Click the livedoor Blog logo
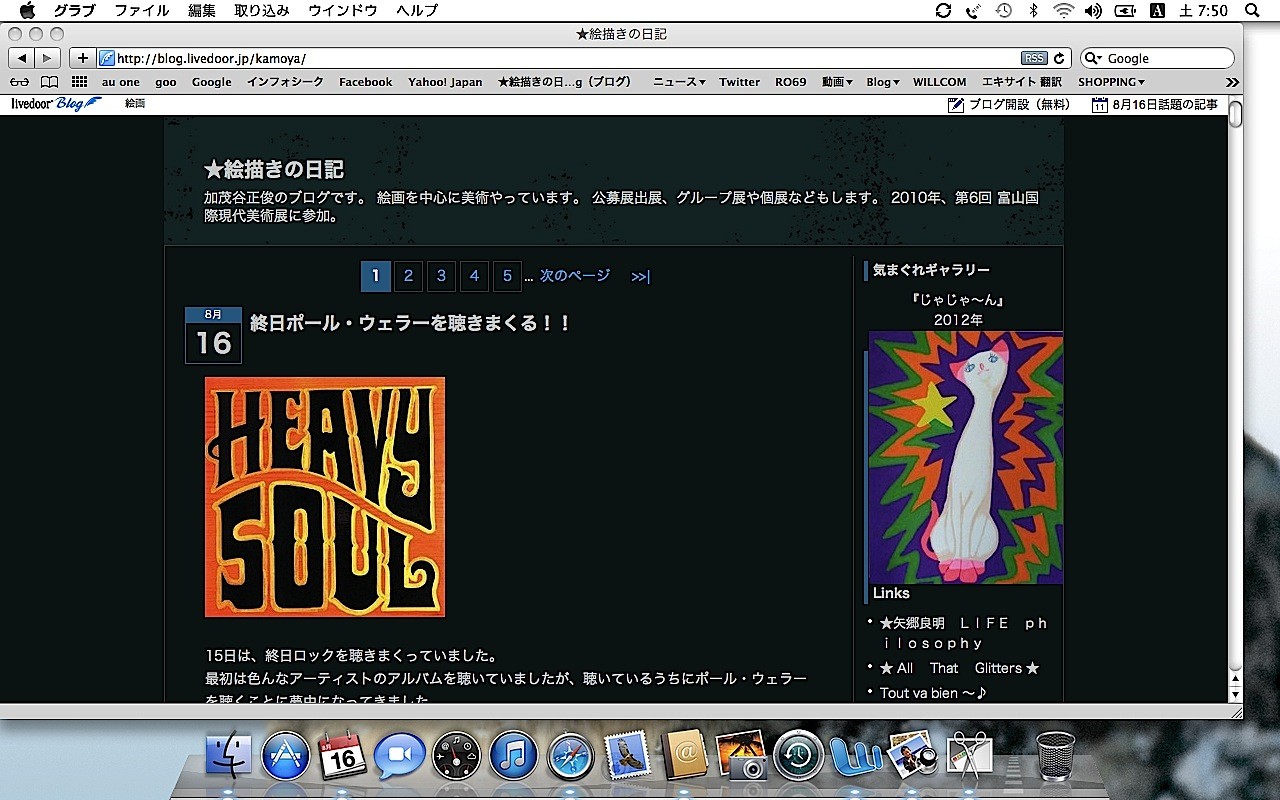1280x800 pixels. point(56,103)
